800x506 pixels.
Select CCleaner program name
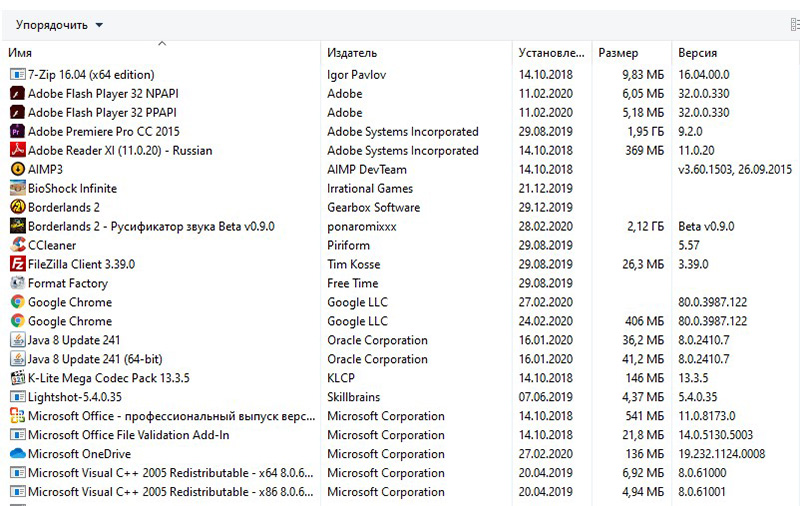click(52, 245)
